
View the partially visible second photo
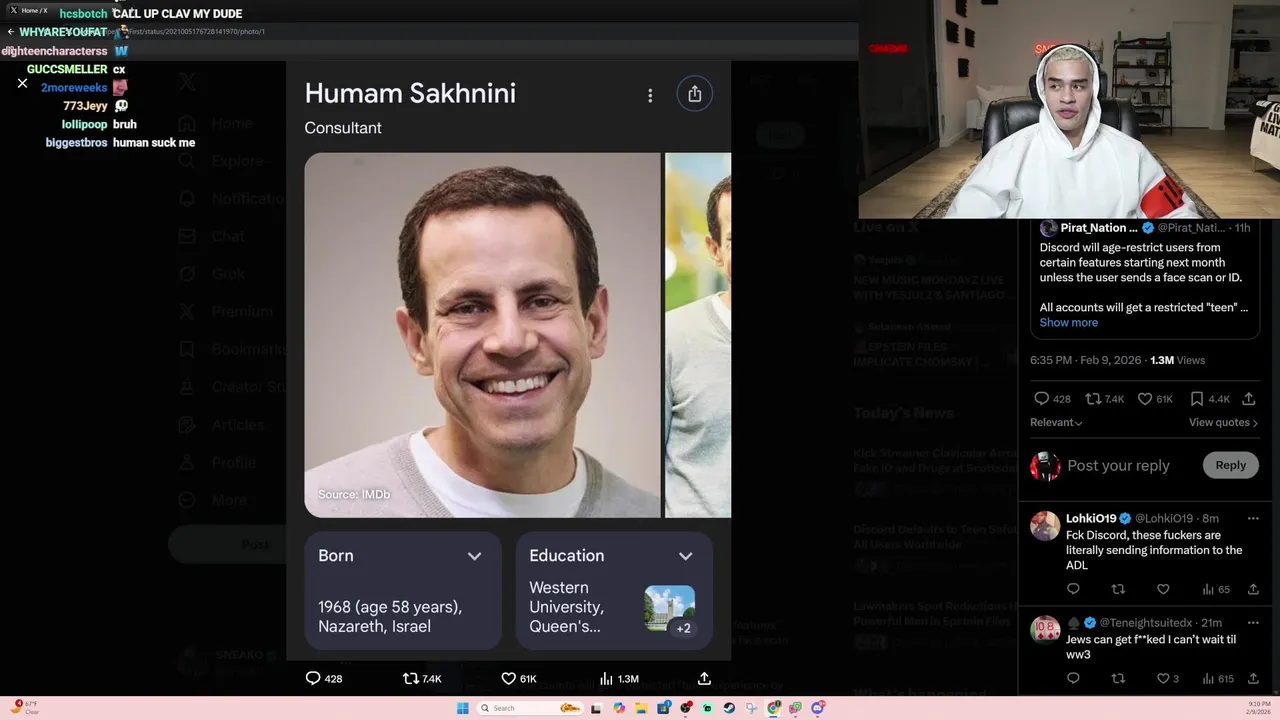coord(698,335)
